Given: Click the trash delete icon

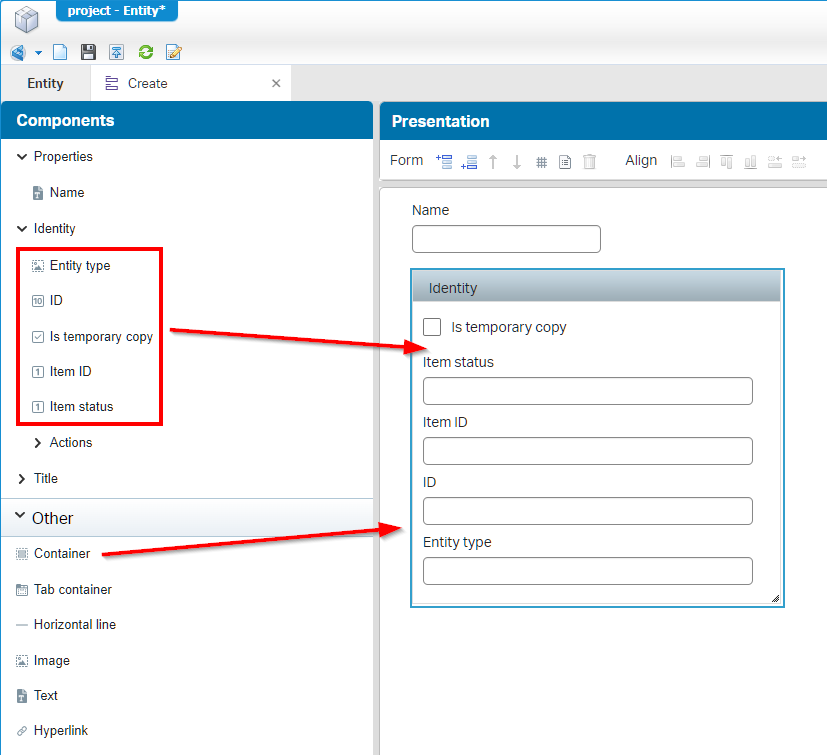Looking at the screenshot, I should [590, 162].
